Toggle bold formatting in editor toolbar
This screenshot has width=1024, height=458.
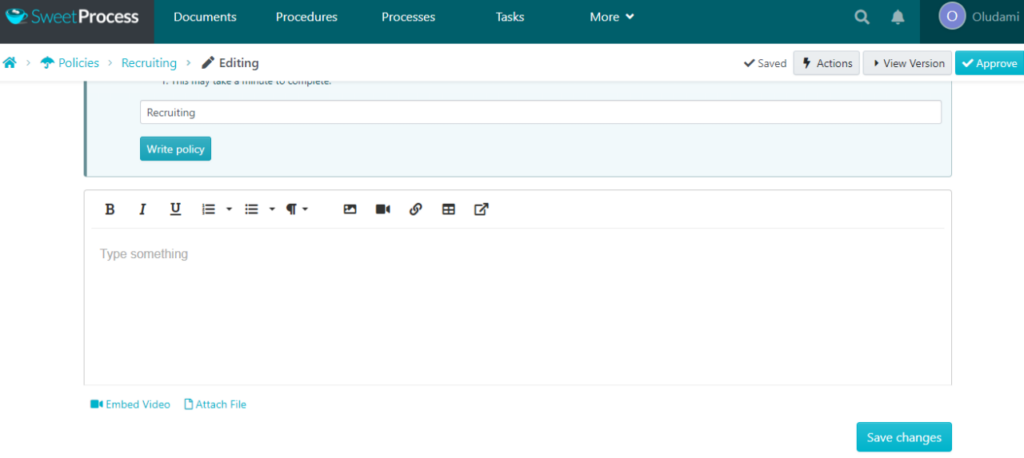point(110,209)
